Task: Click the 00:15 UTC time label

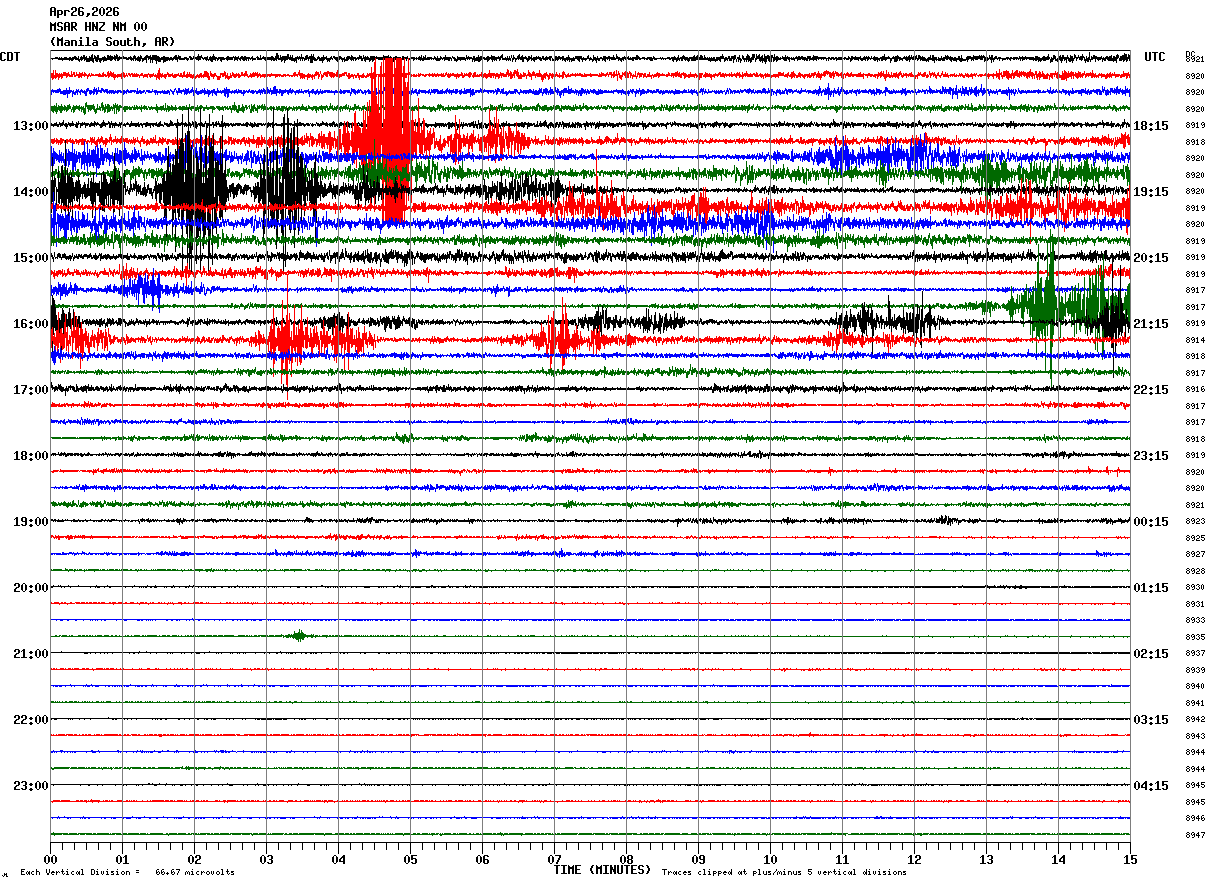Action: click(1150, 522)
